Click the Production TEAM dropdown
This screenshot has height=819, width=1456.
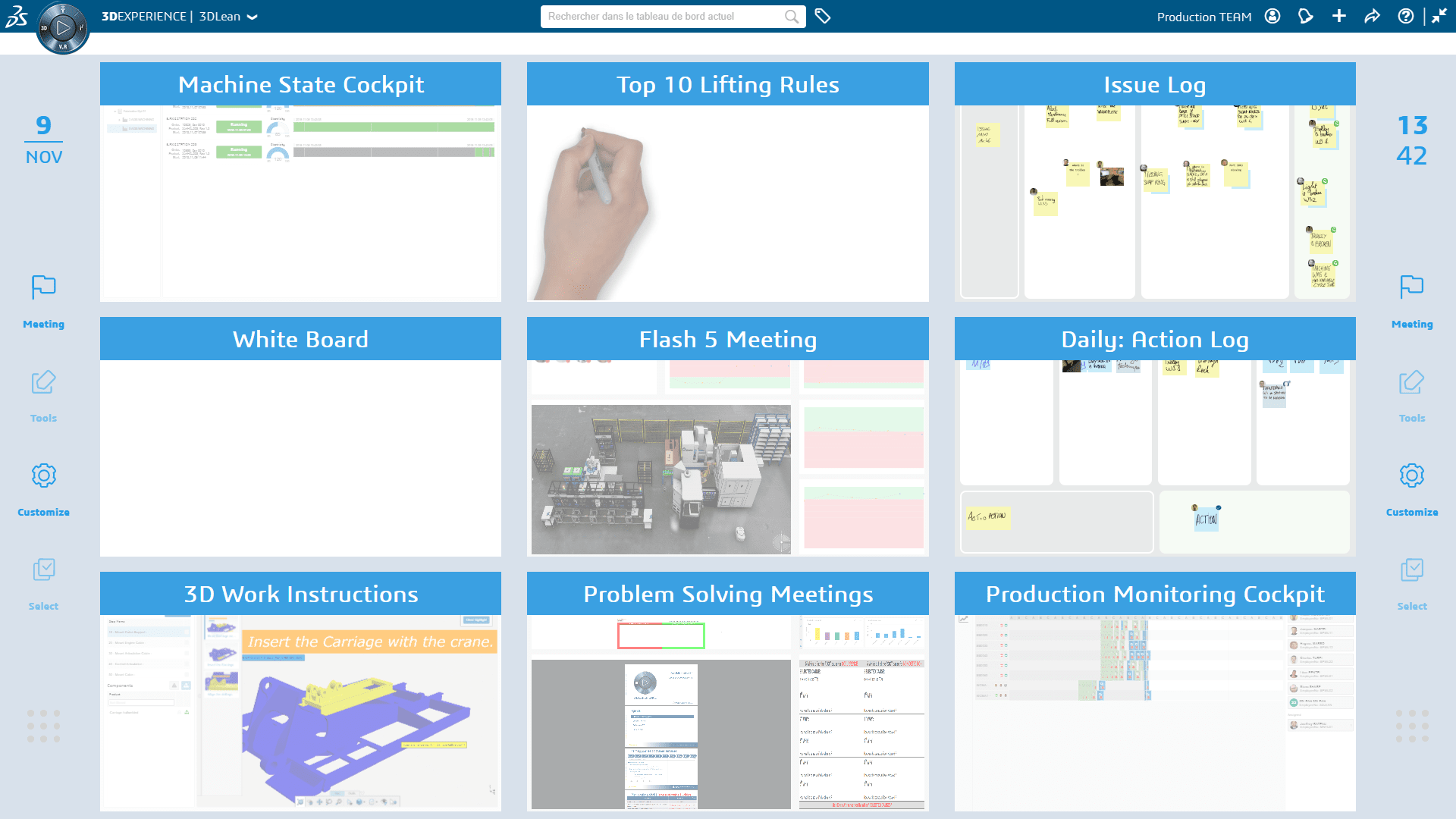[1205, 16]
